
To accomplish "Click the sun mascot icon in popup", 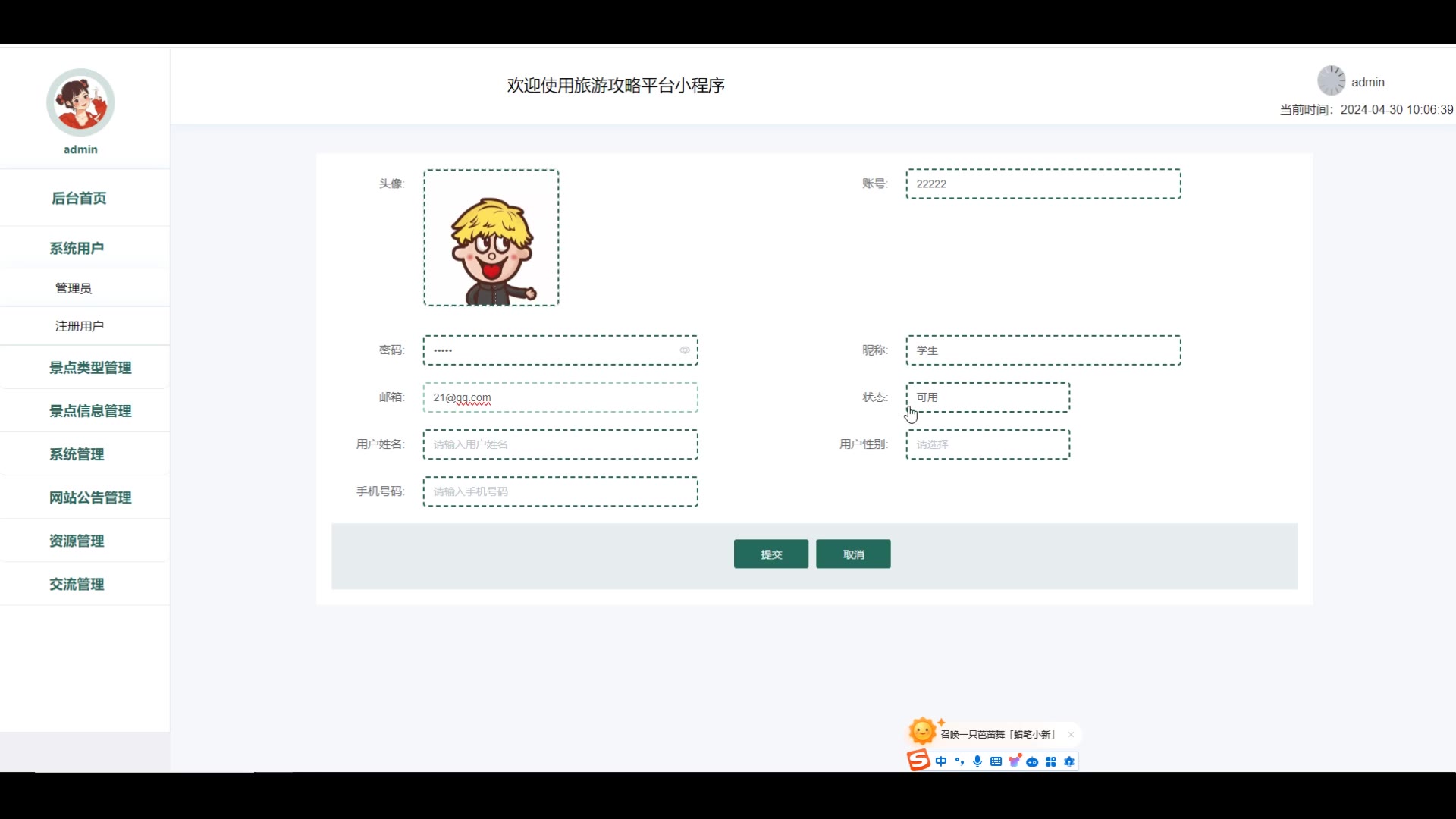I will (923, 731).
